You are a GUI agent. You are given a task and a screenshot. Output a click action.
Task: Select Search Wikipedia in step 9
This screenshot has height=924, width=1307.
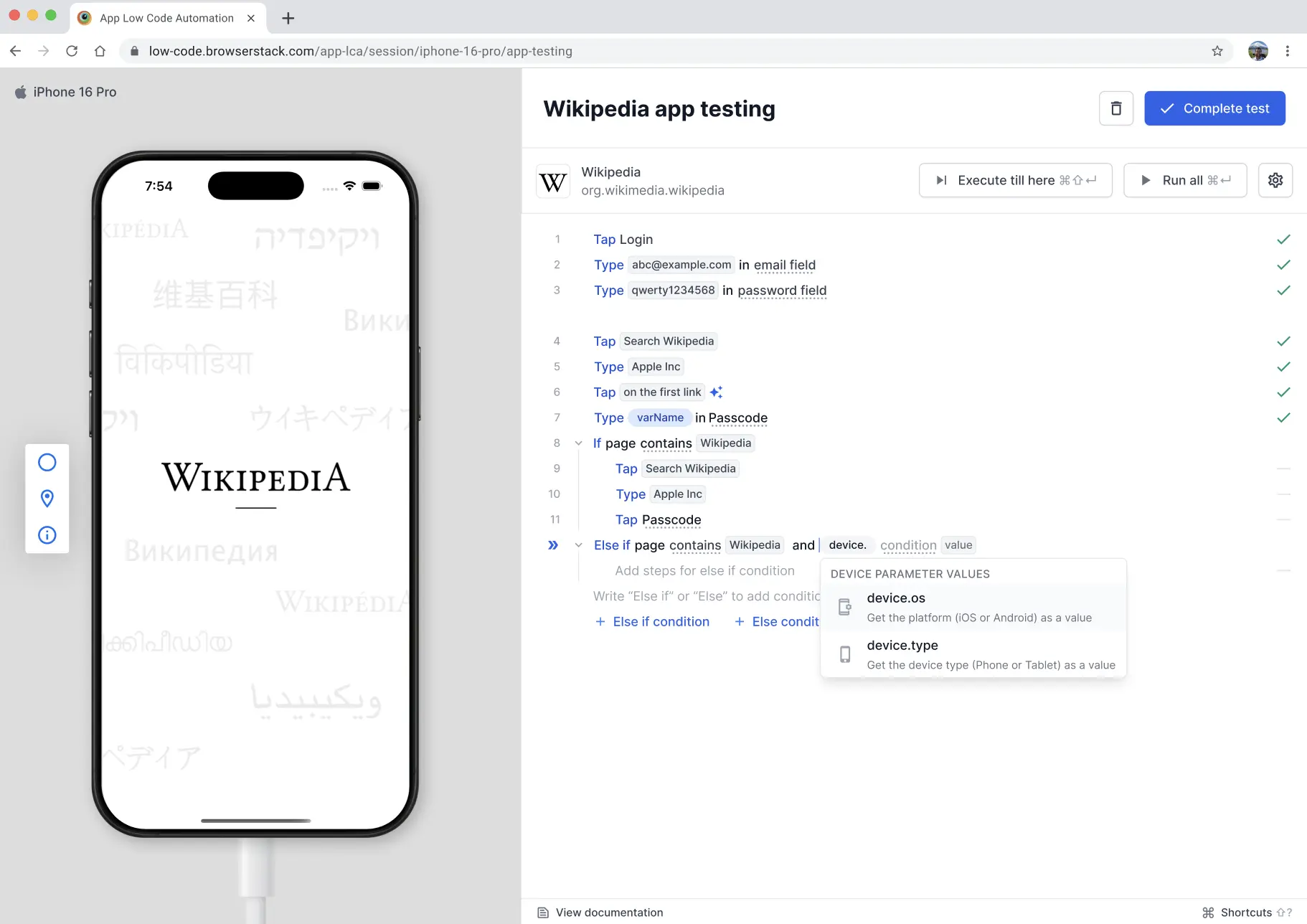tap(690, 468)
